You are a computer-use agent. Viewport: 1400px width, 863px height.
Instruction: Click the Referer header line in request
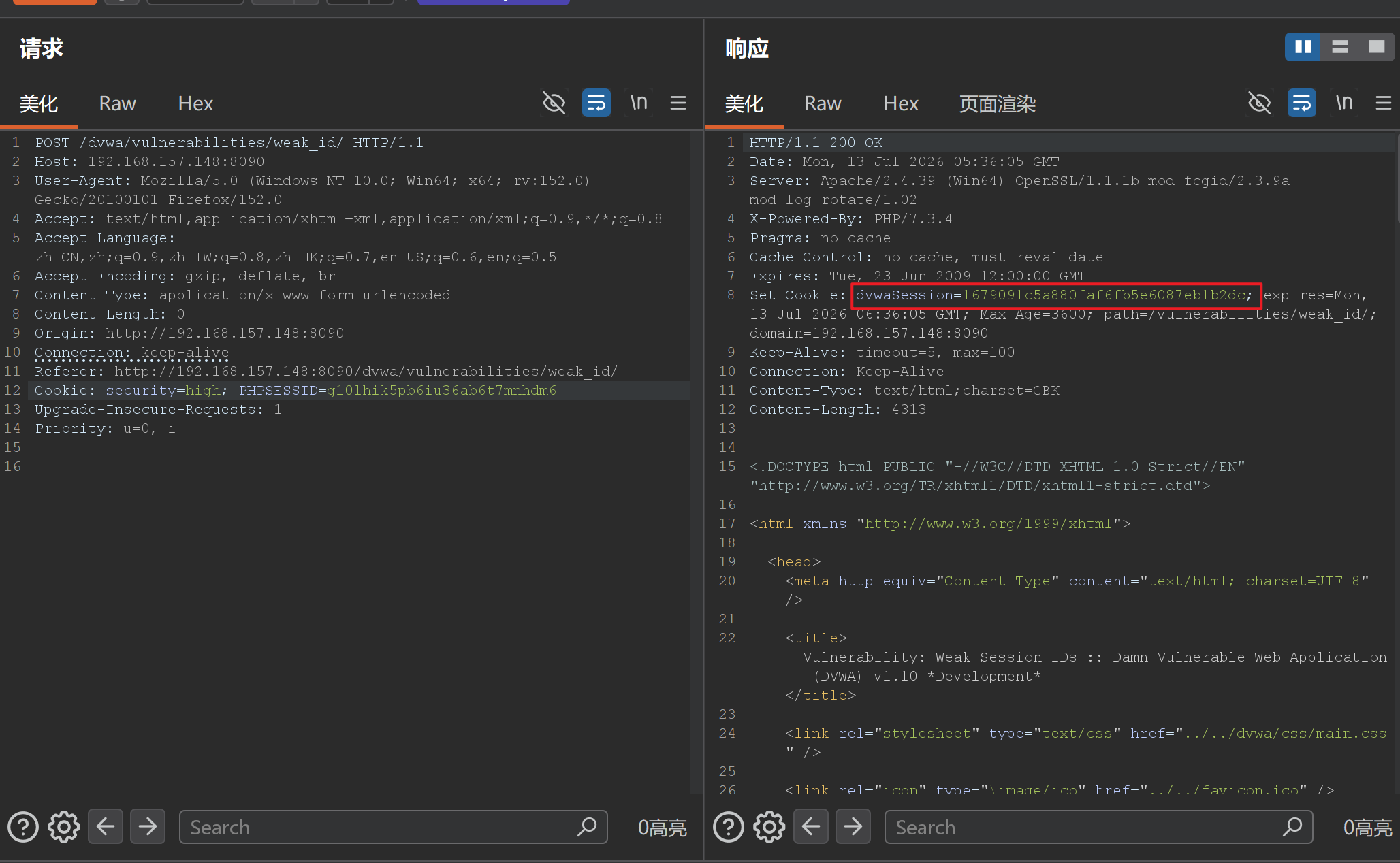pos(326,371)
